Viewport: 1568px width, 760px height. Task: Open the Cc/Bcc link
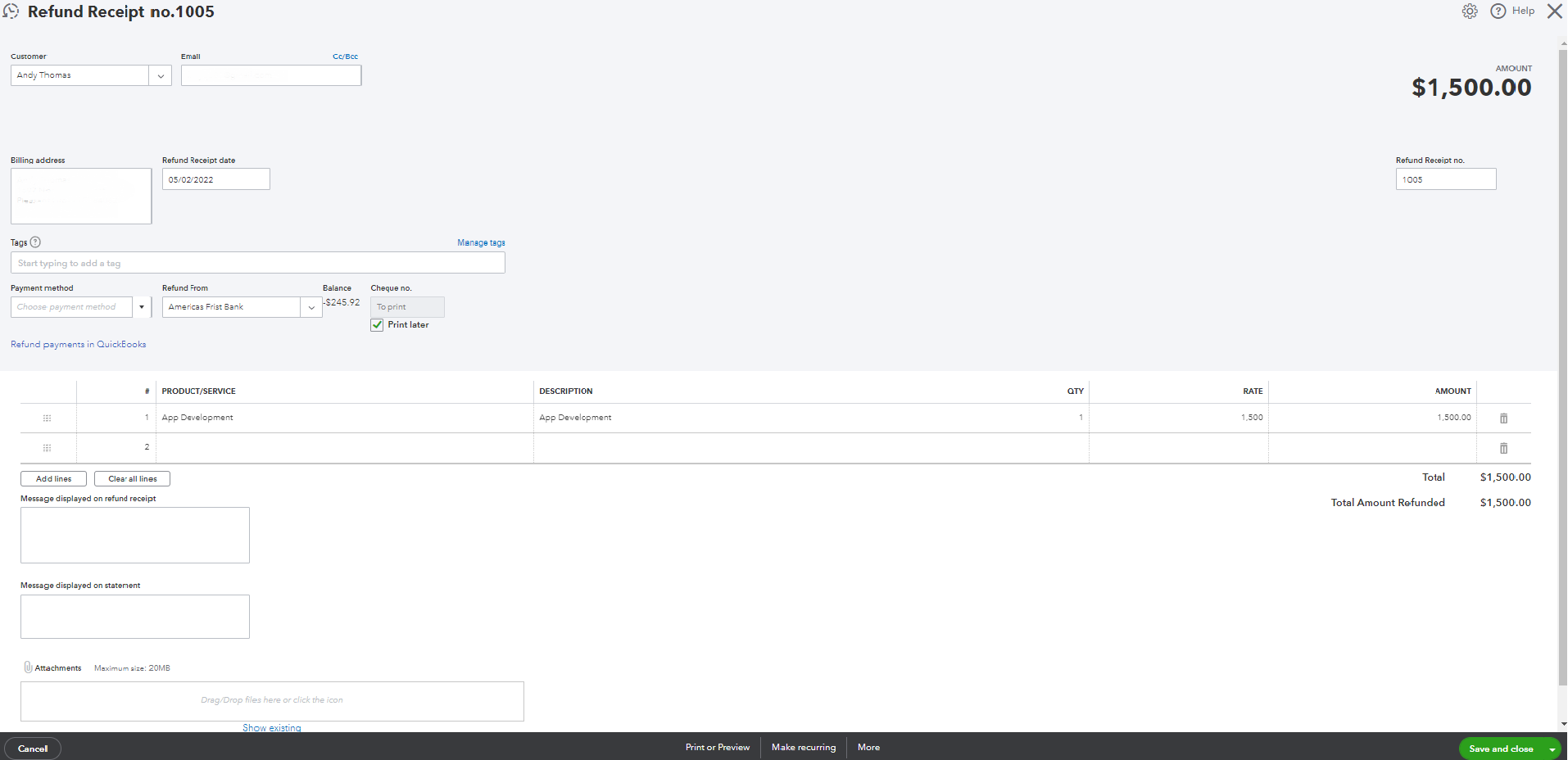pyautogui.click(x=345, y=57)
